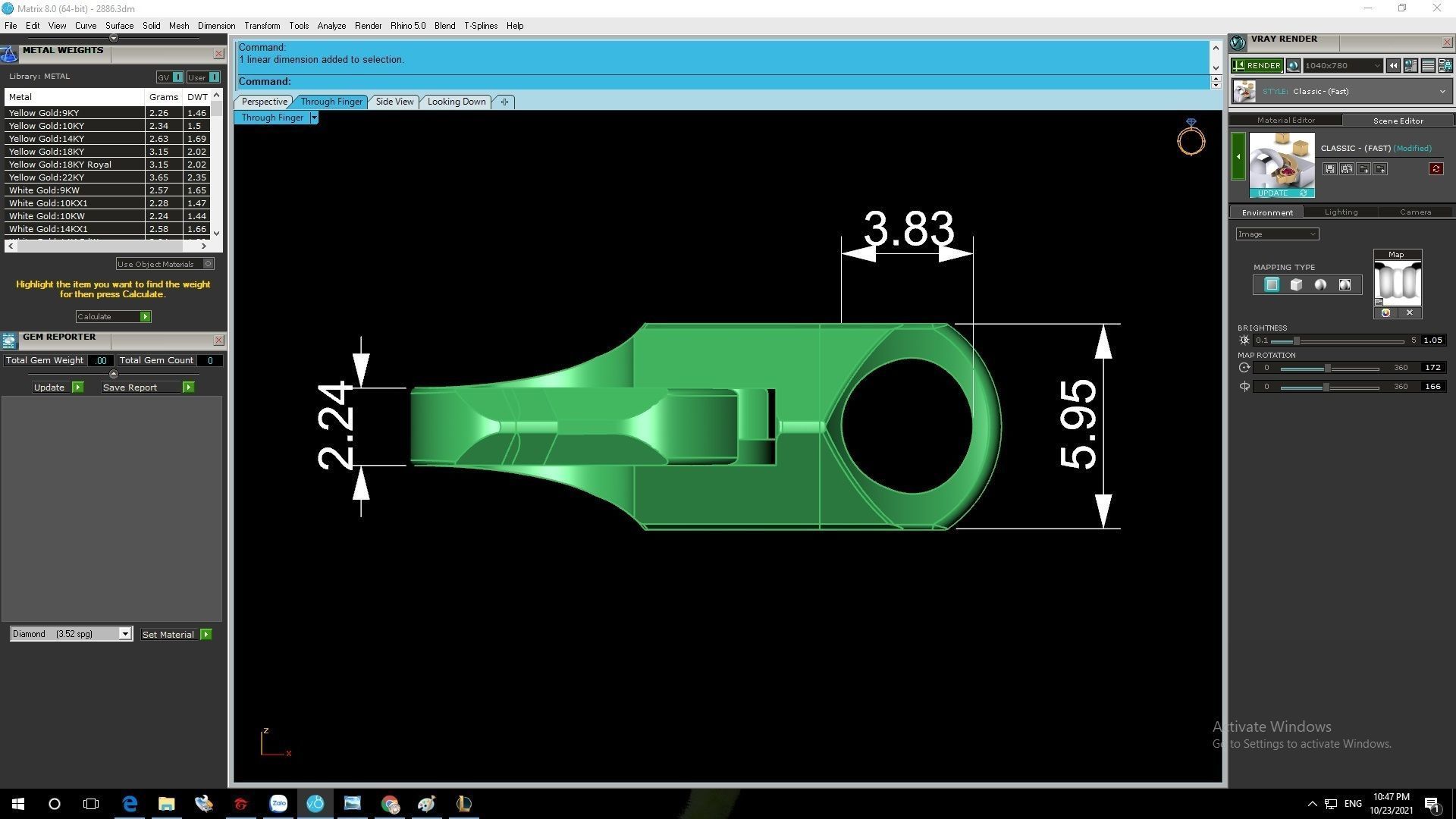Open Microsoft Edge from the taskbar
Viewport: 1456px width, 819px height.
(x=130, y=804)
